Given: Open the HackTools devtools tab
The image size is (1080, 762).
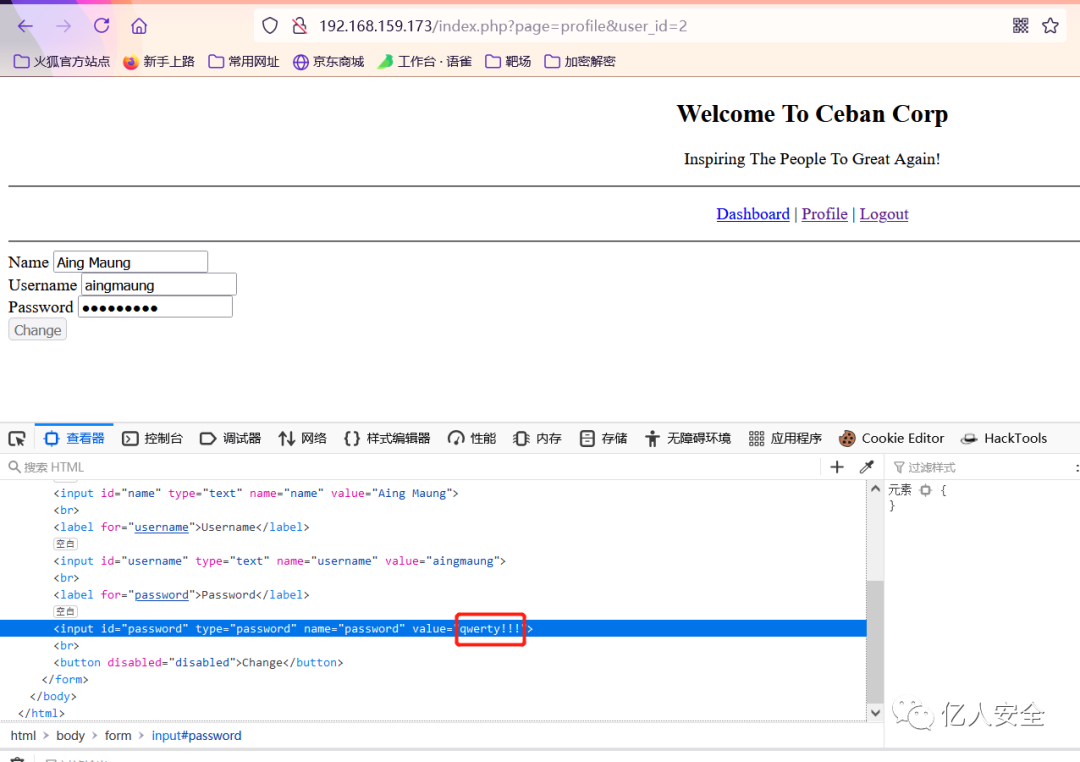Looking at the screenshot, I should [x=1004, y=439].
